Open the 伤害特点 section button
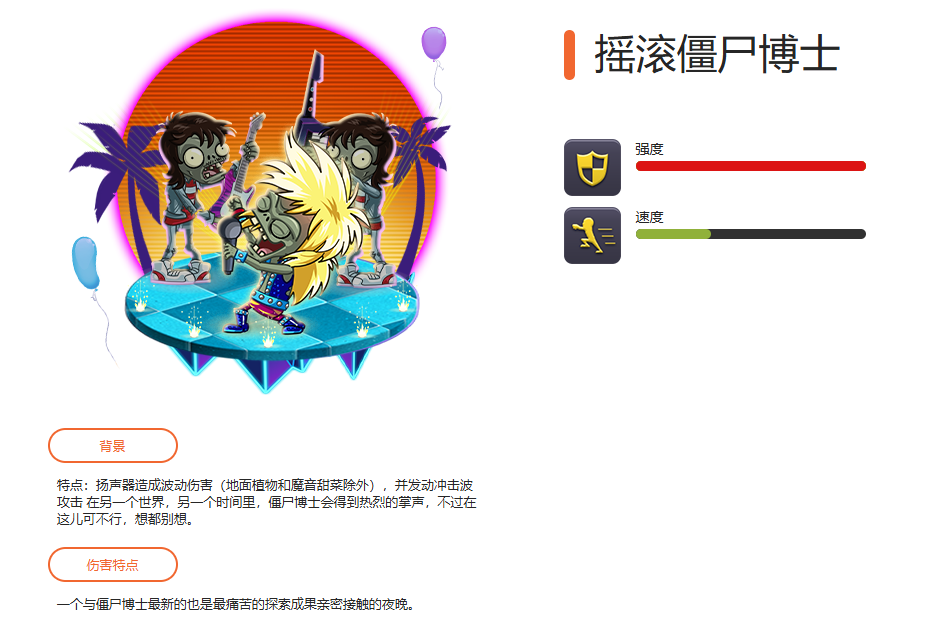 113,565
